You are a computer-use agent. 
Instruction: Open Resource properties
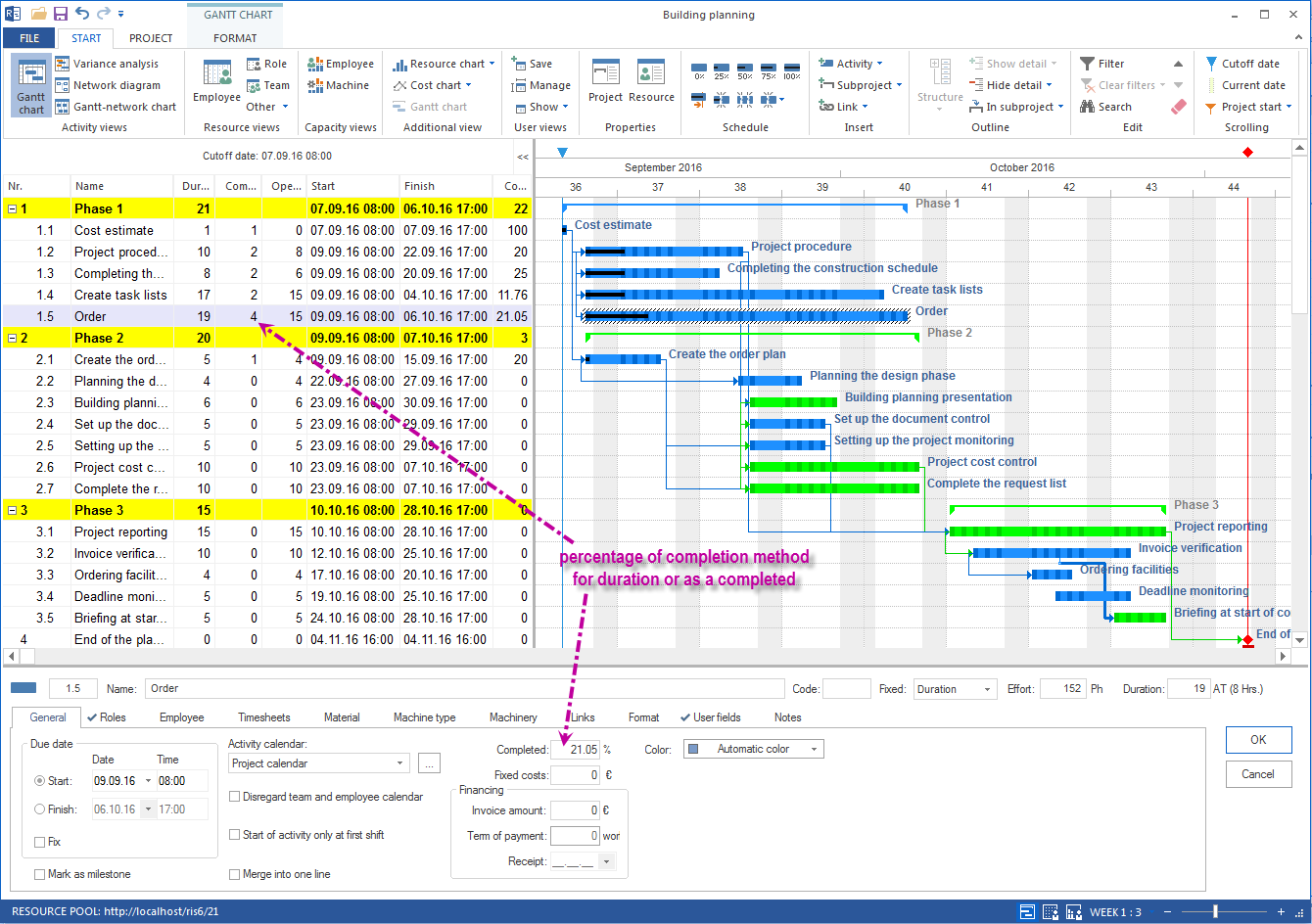coord(651,80)
